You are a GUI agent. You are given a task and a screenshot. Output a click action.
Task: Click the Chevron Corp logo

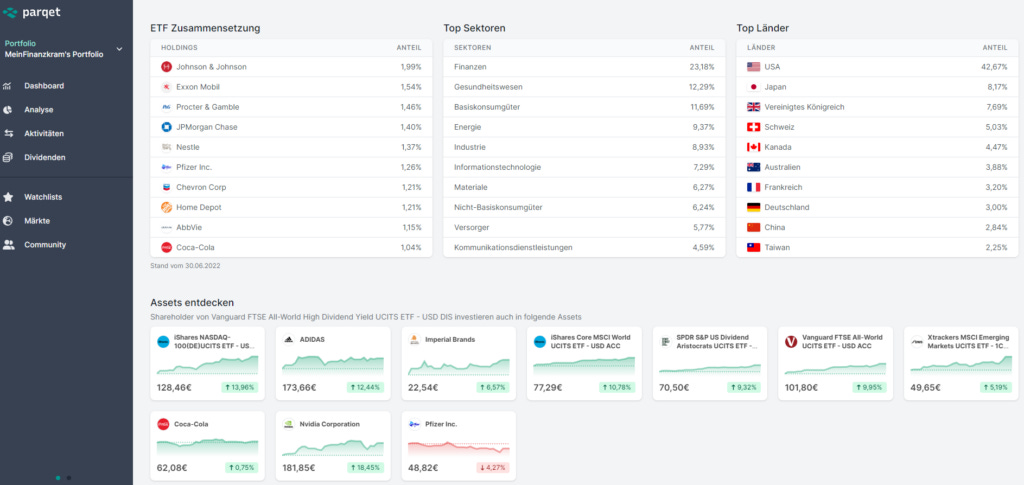(x=166, y=187)
